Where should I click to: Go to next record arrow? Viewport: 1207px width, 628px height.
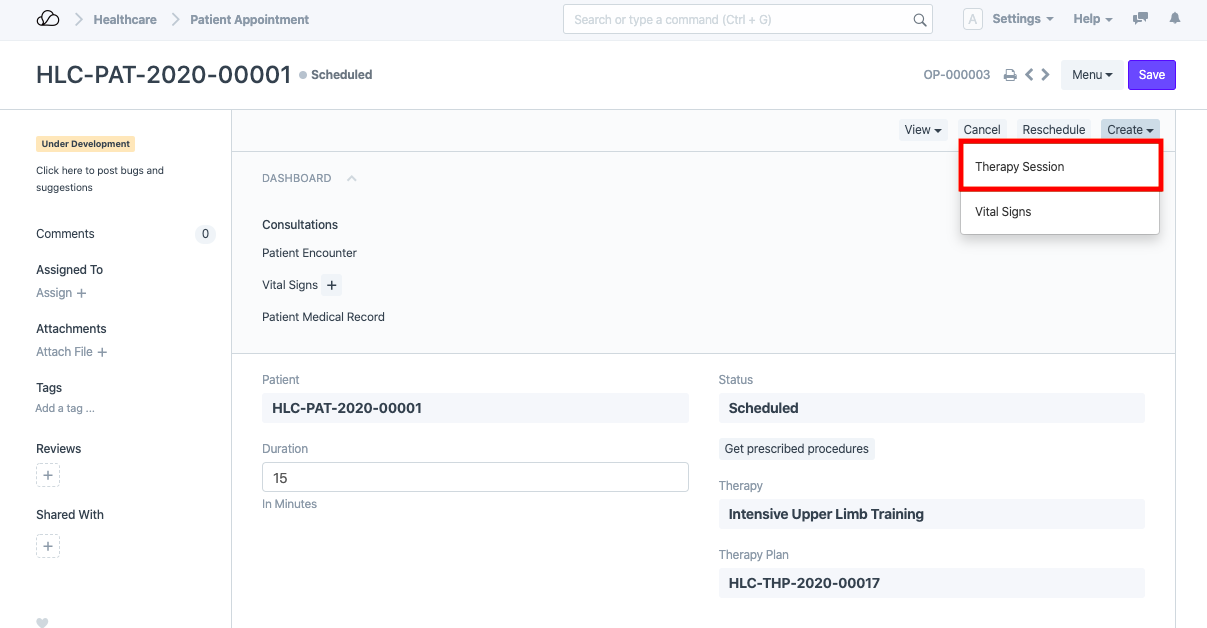click(x=1045, y=75)
